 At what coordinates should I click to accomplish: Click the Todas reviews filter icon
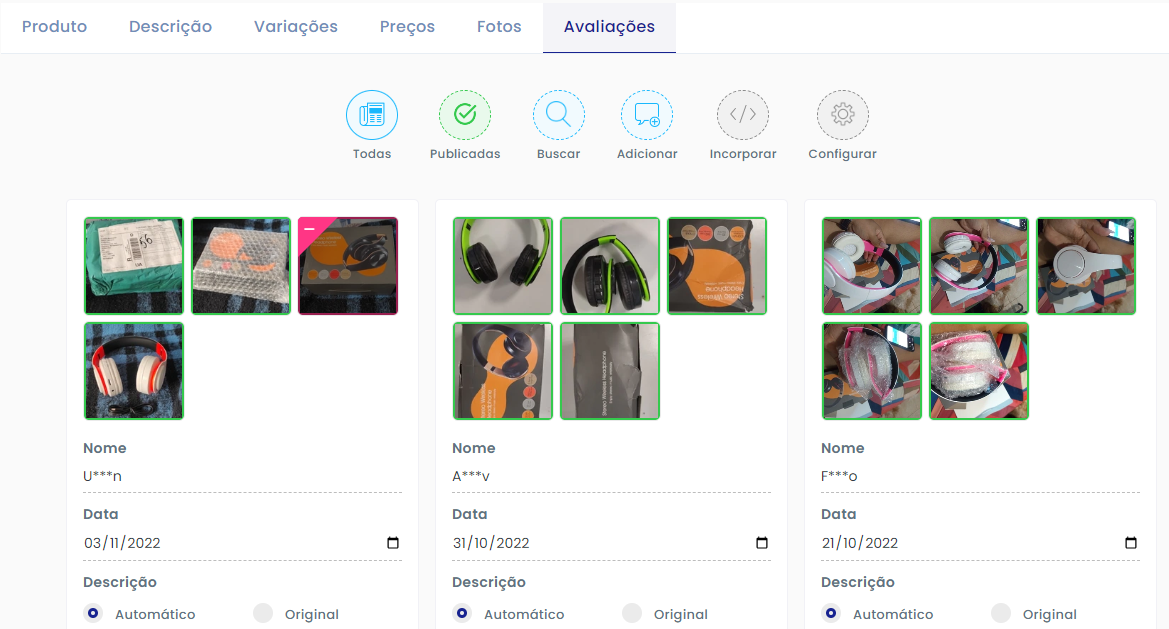371,114
